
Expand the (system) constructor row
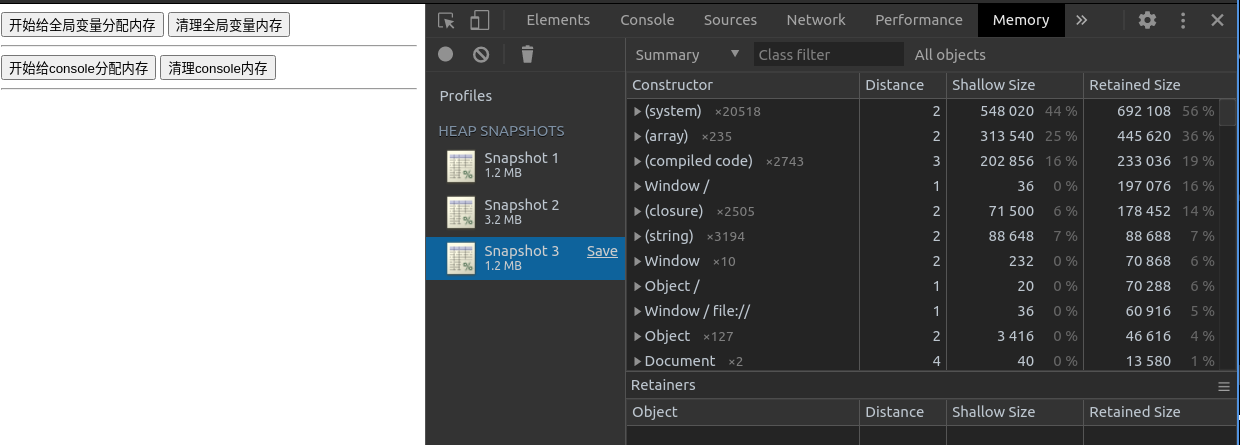pos(638,111)
